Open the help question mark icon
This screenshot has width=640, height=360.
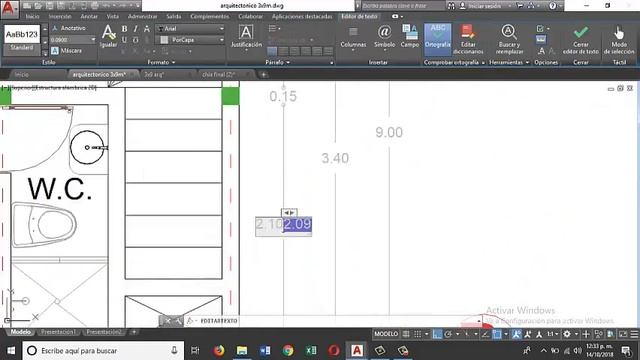552,6
